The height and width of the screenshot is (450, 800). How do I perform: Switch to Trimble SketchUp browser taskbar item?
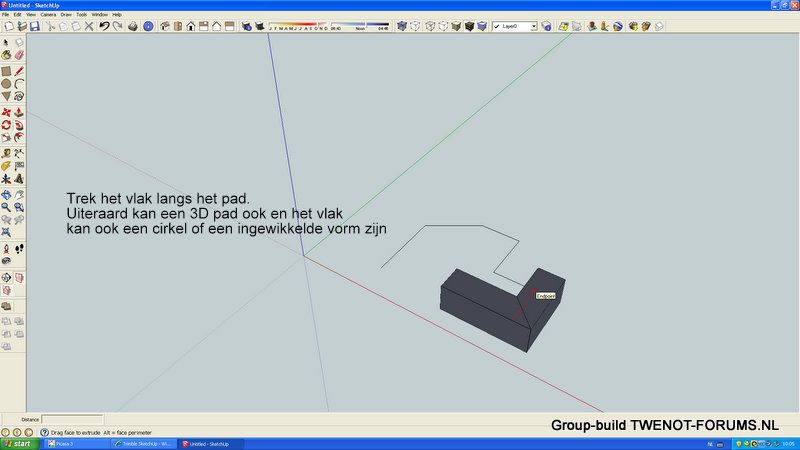pos(143,444)
